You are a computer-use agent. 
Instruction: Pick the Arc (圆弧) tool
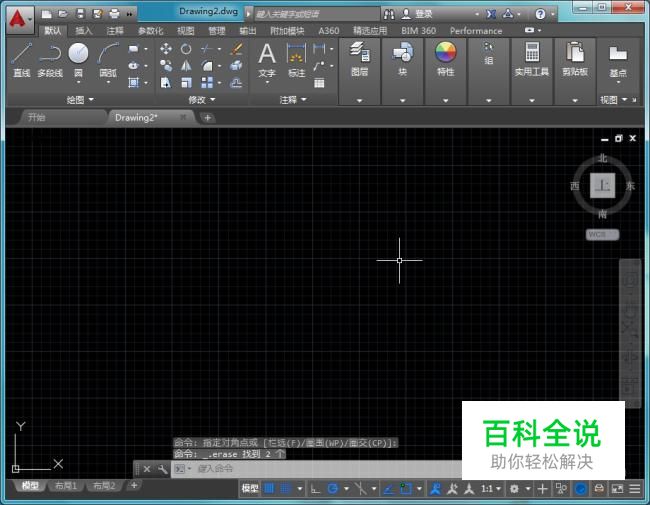(107, 54)
